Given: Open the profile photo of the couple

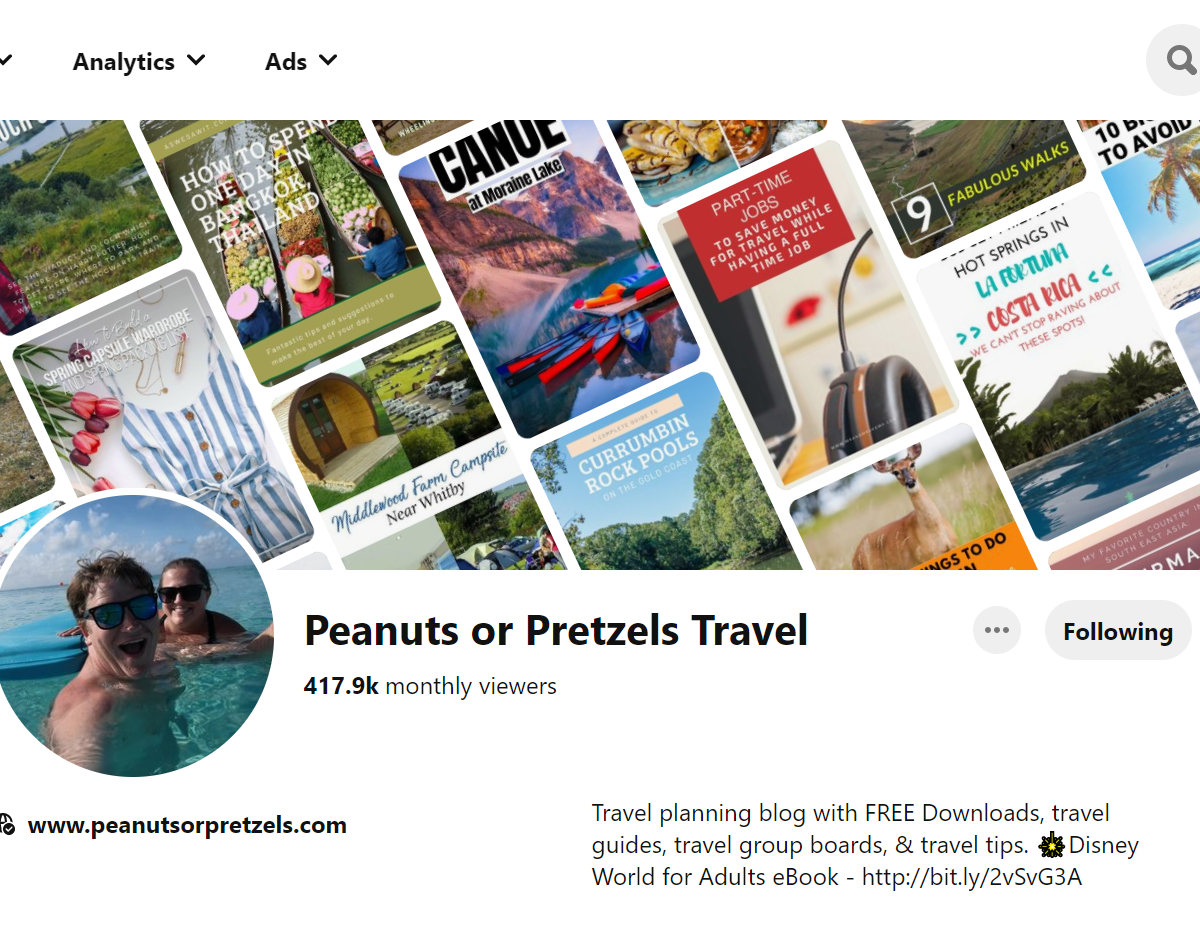Looking at the screenshot, I should [132, 634].
